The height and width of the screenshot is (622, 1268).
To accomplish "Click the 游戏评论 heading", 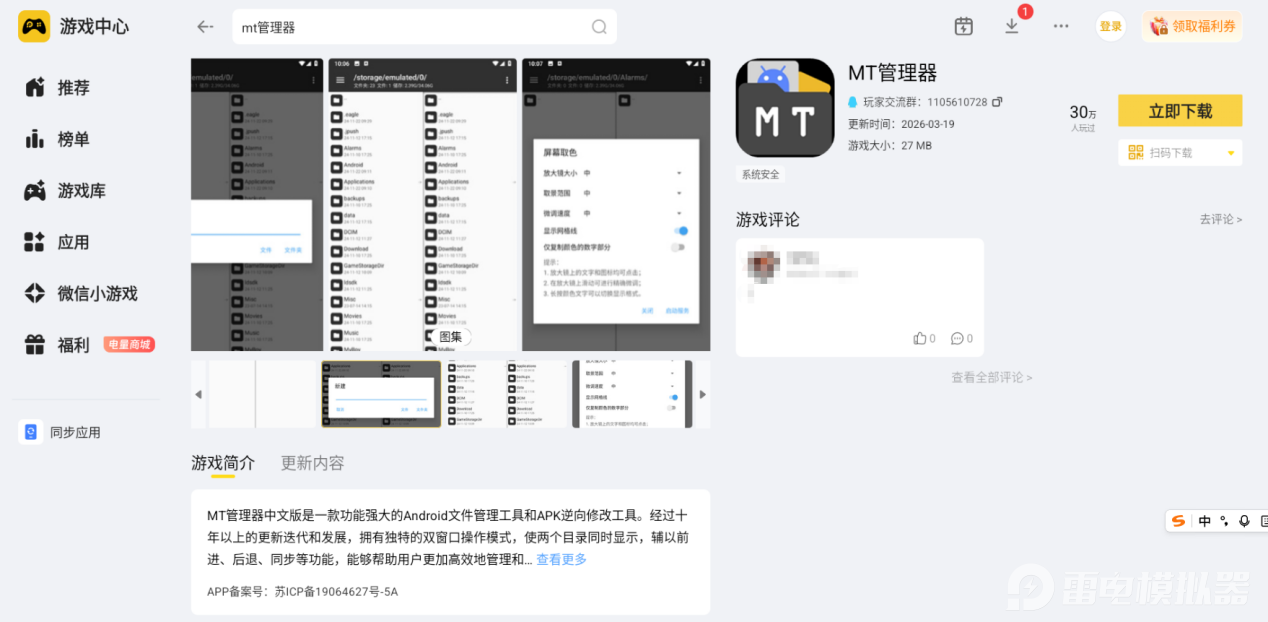I will click(768, 219).
